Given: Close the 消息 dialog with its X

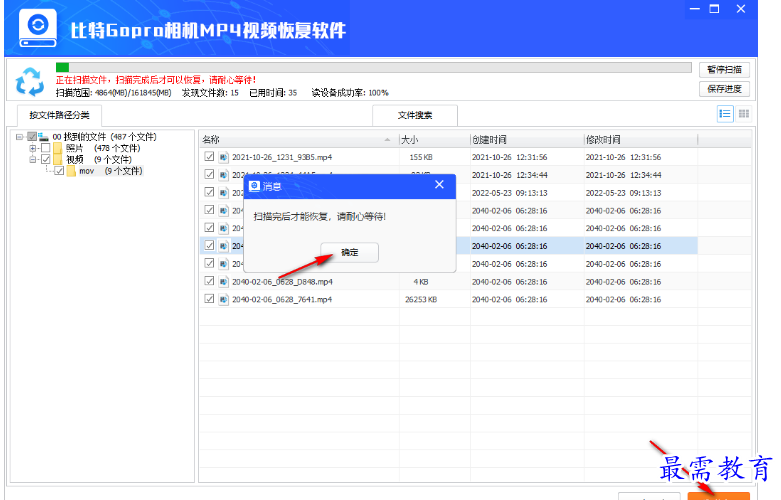Looking at the screenshot, I should tap(439, 185).
